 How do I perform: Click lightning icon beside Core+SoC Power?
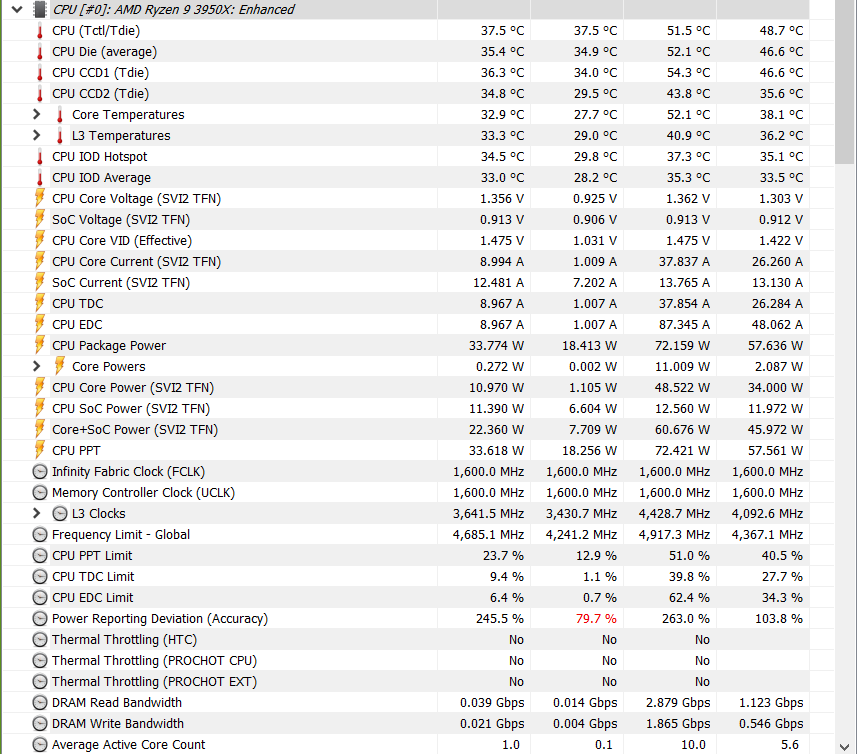(40, 429)
